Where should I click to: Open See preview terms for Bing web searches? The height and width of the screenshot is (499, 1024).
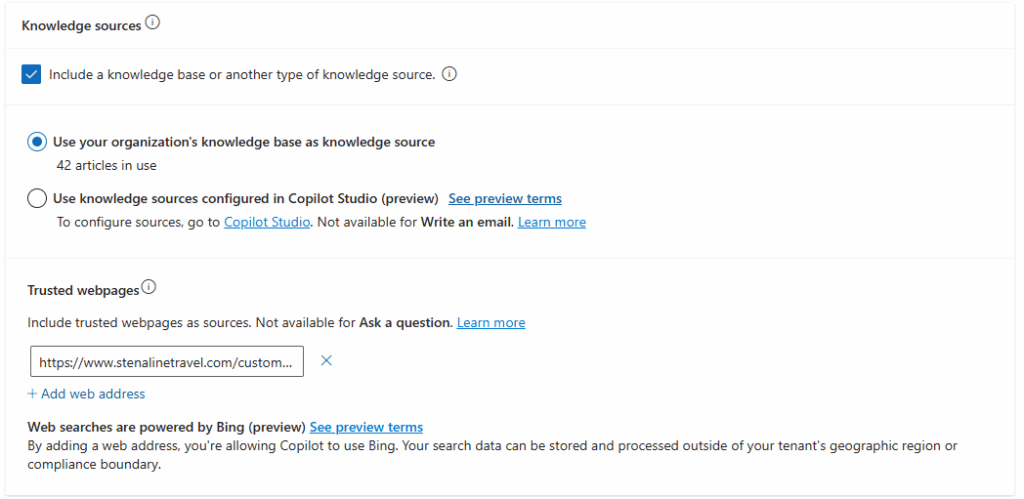(x=366, y=427)
